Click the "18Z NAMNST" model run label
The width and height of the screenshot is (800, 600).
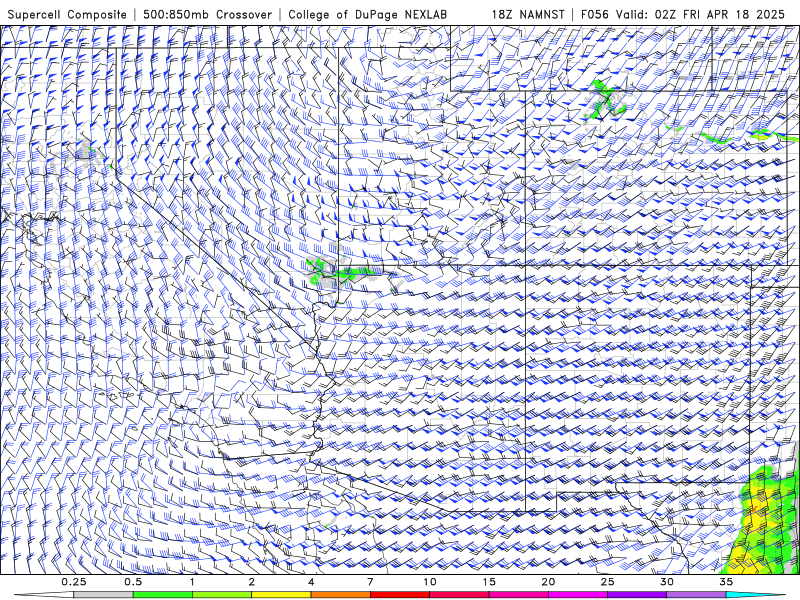[x=528, y=14]
